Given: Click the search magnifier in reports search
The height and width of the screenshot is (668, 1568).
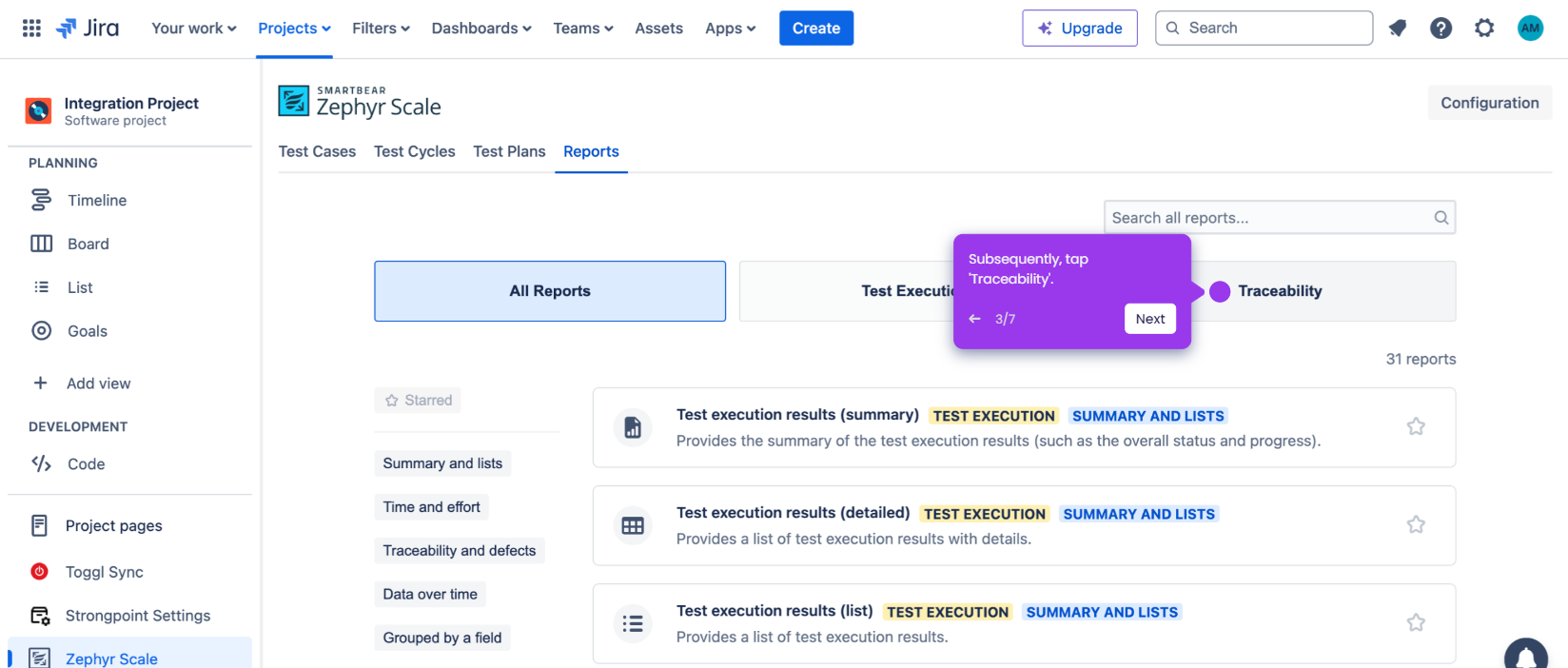Looking at the screenshot, I should [x=1441, y=218].
